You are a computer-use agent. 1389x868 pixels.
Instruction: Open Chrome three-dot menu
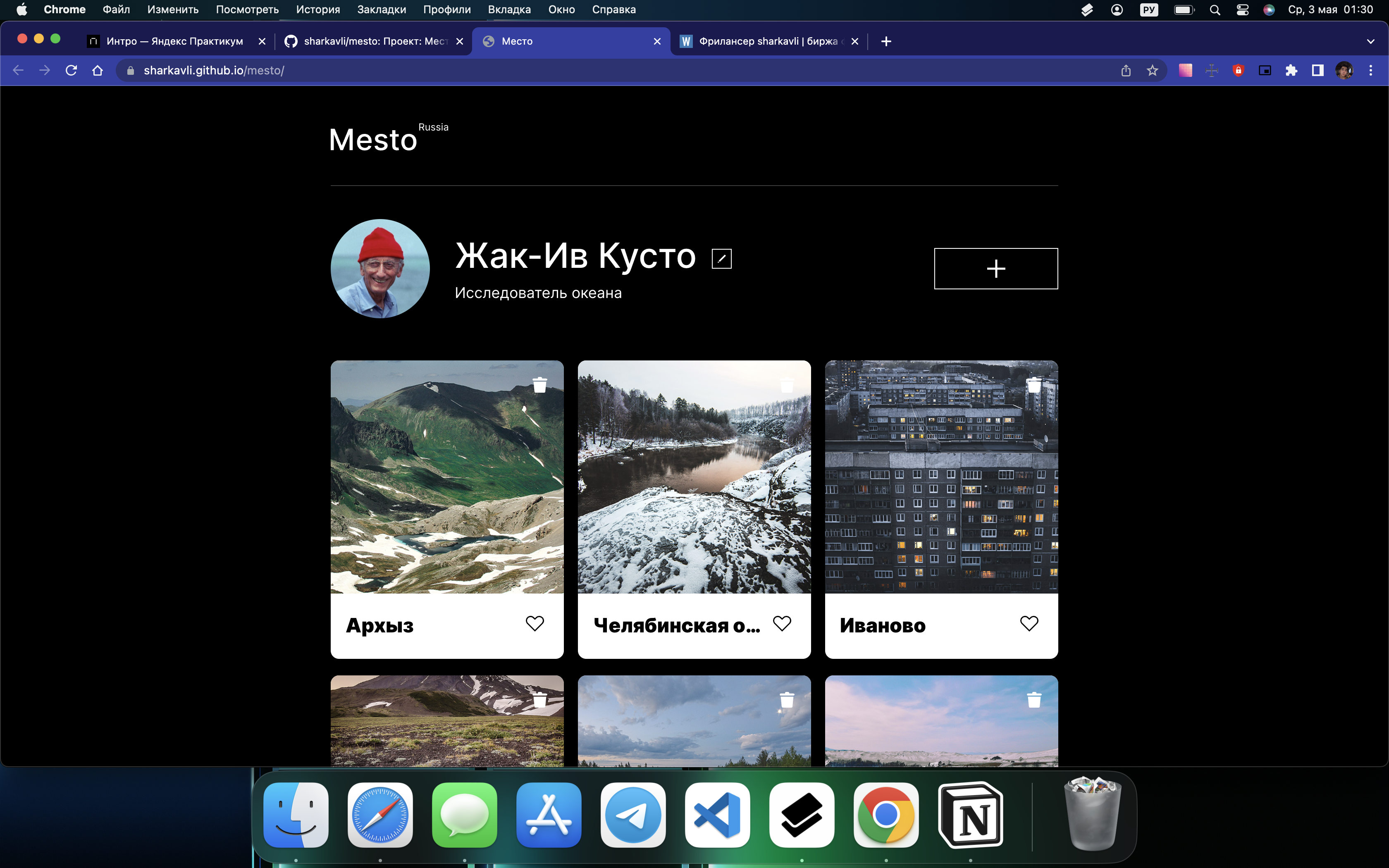click(1371, 71)
